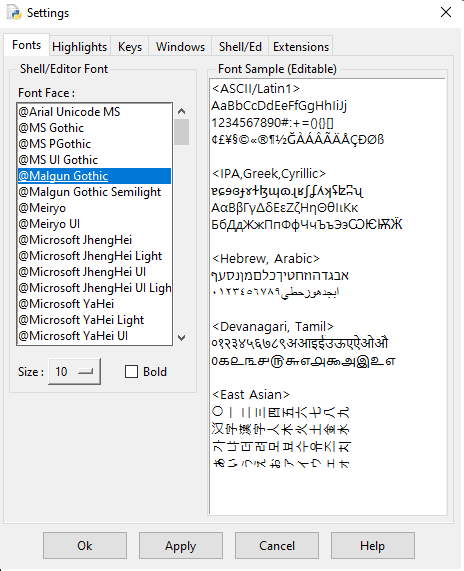
Task: Switch to the Fonts tab
Action: point(27,45)
